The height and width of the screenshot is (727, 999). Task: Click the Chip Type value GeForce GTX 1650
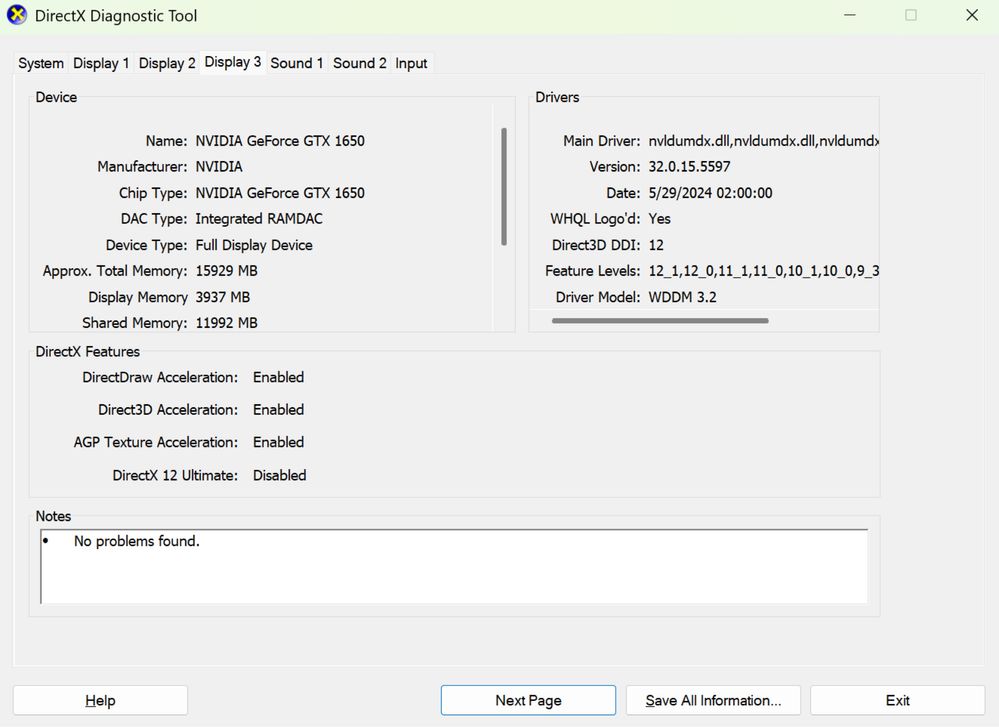tap(280, 193)
